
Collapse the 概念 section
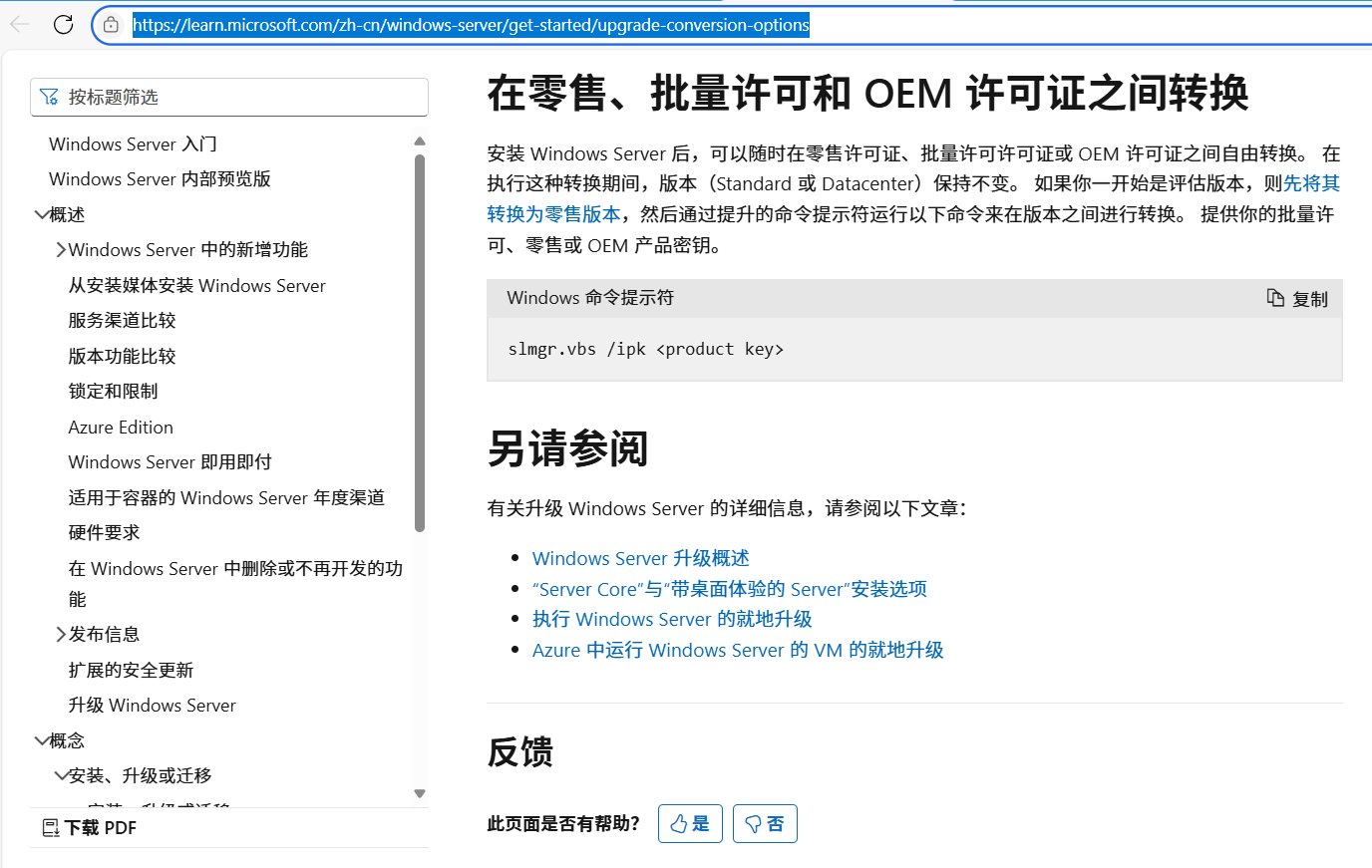click(x=41, y=740)
